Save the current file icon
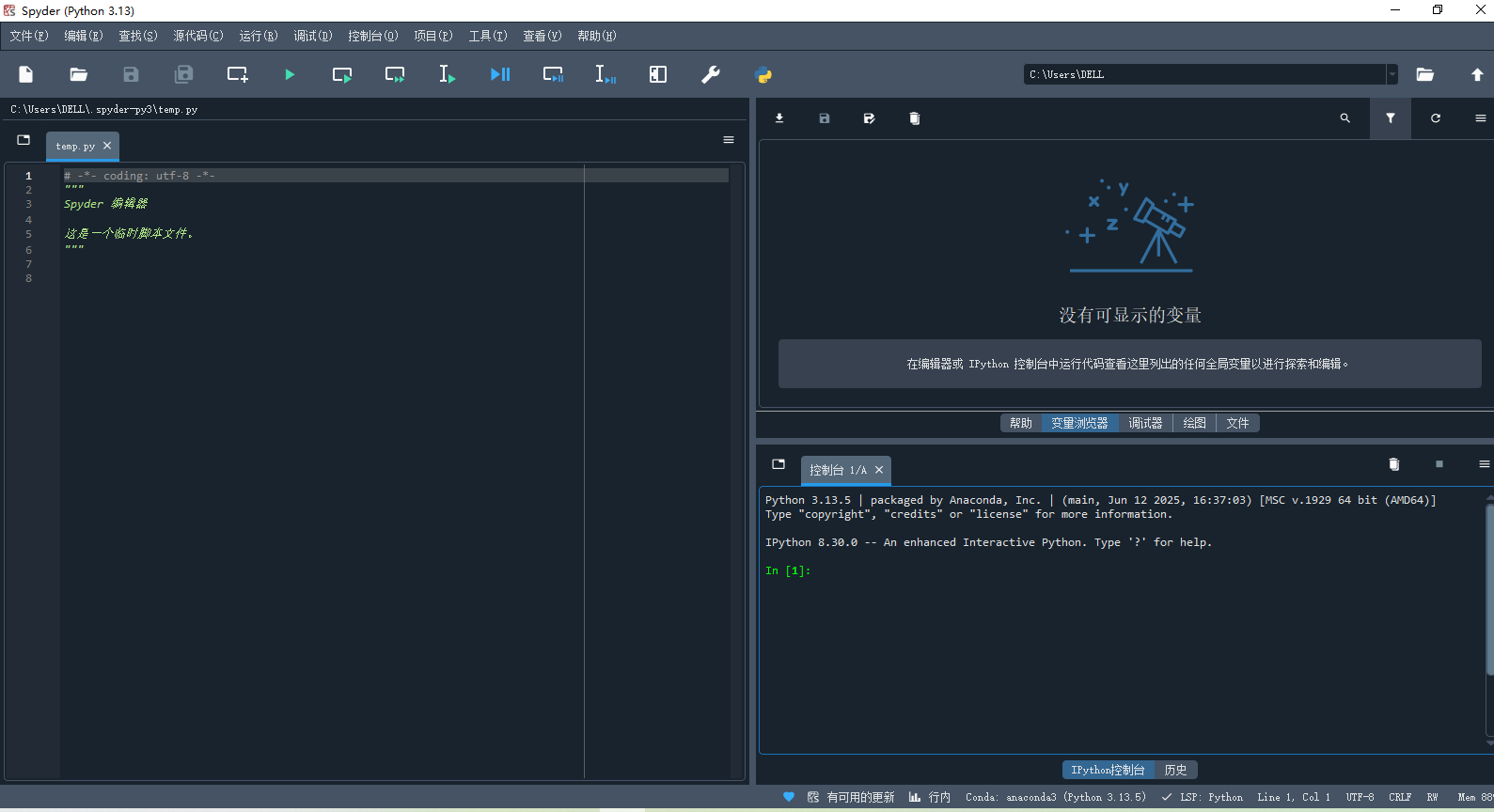This screenshot has width=1494, height=812. click(132, 74)
